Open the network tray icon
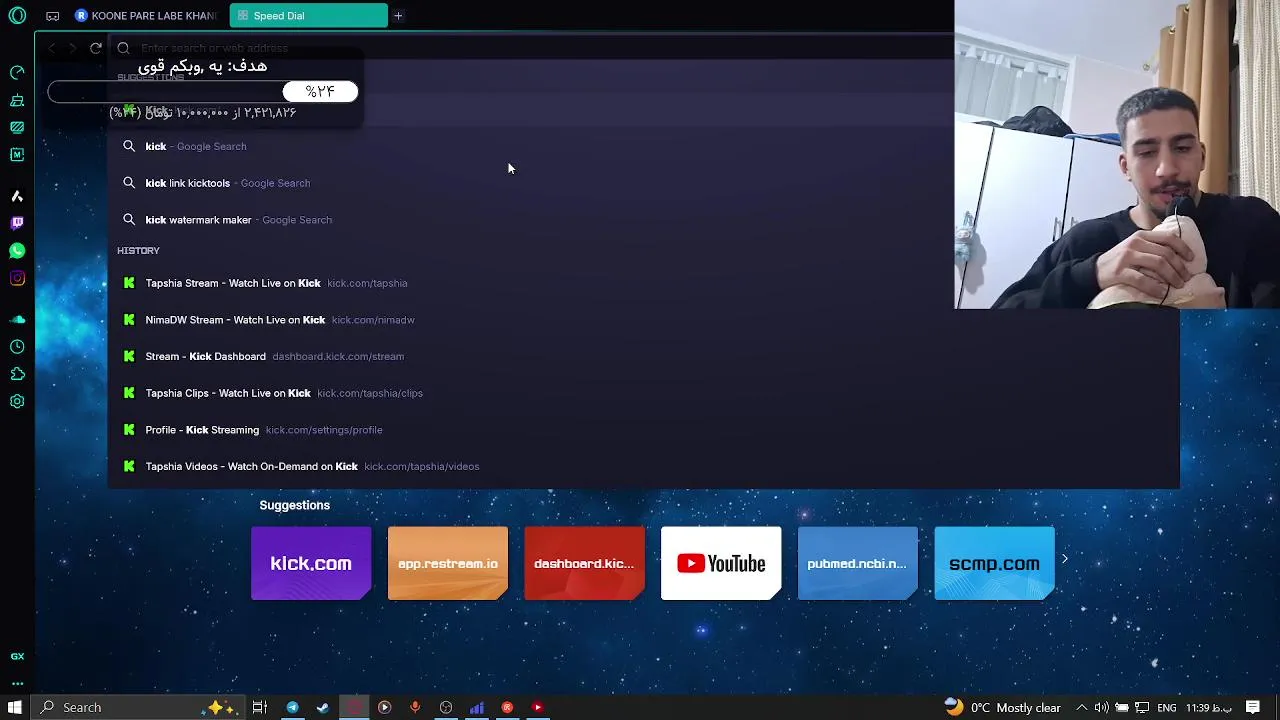The width and height of the screenshot is (1280, 720). (1143, 707)
